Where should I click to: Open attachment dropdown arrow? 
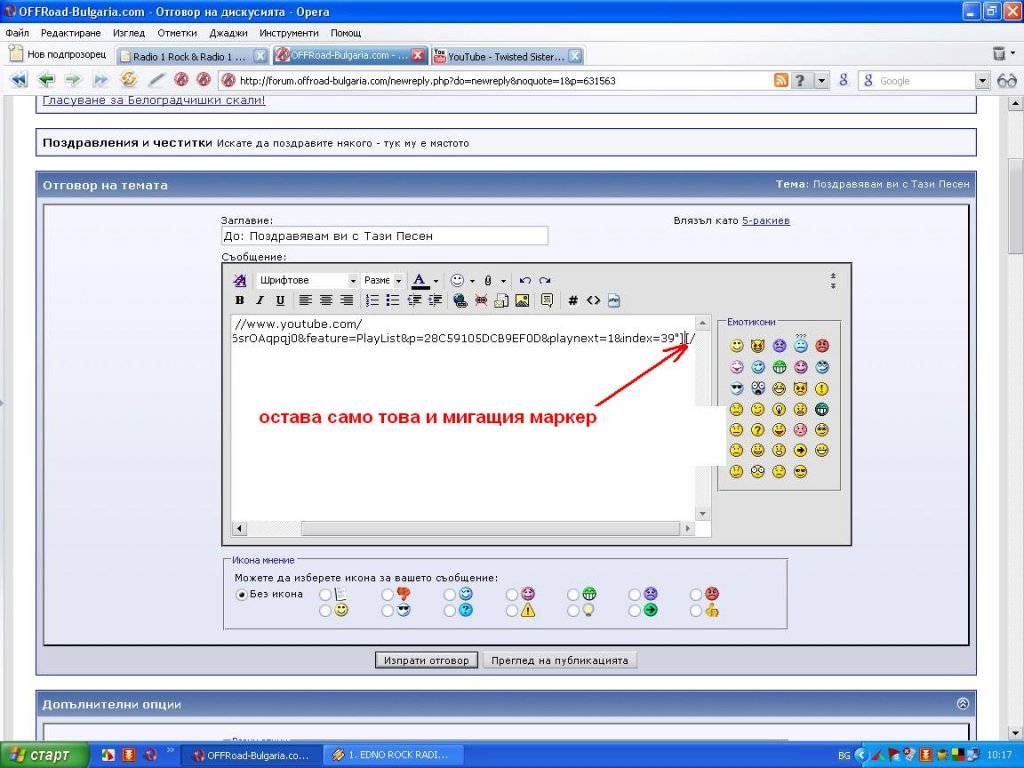[x=504, y=281]
